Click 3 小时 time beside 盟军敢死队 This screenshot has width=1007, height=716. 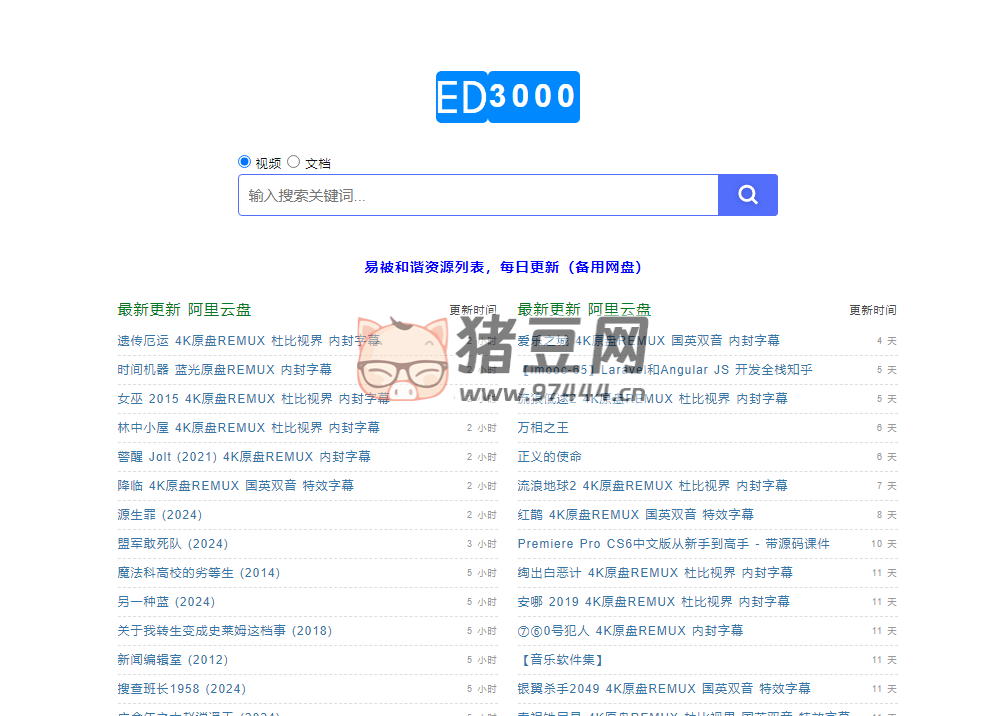coord(482,544)
